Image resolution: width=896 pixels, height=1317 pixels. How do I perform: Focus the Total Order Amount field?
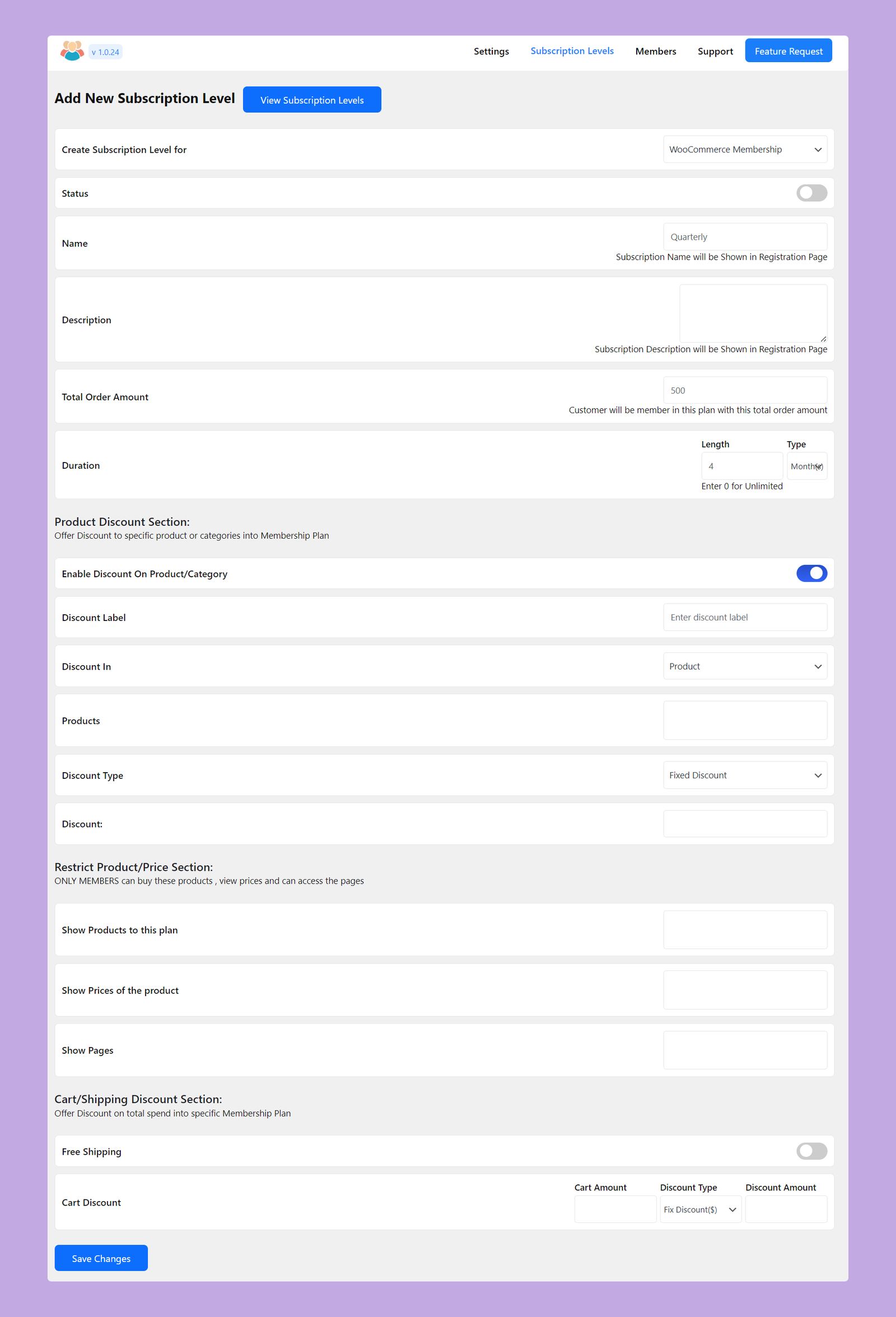point(745,390)
